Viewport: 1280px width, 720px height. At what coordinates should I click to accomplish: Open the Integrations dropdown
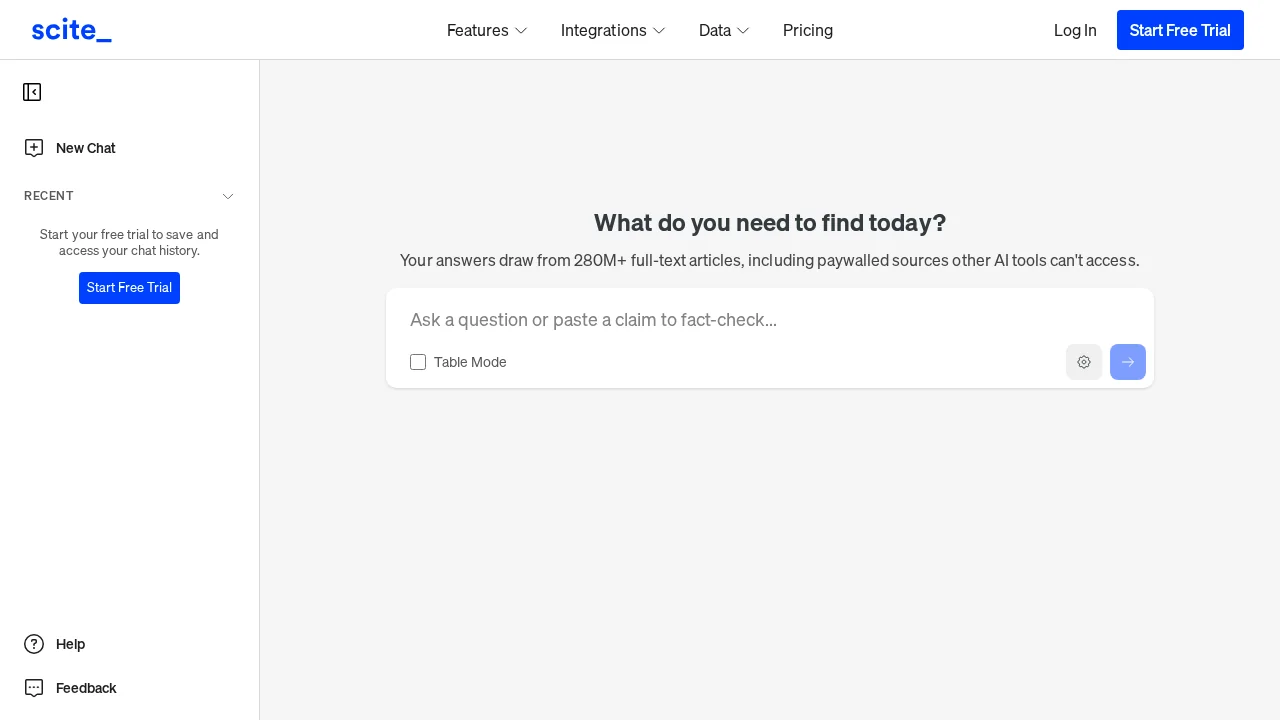[613, 30]
